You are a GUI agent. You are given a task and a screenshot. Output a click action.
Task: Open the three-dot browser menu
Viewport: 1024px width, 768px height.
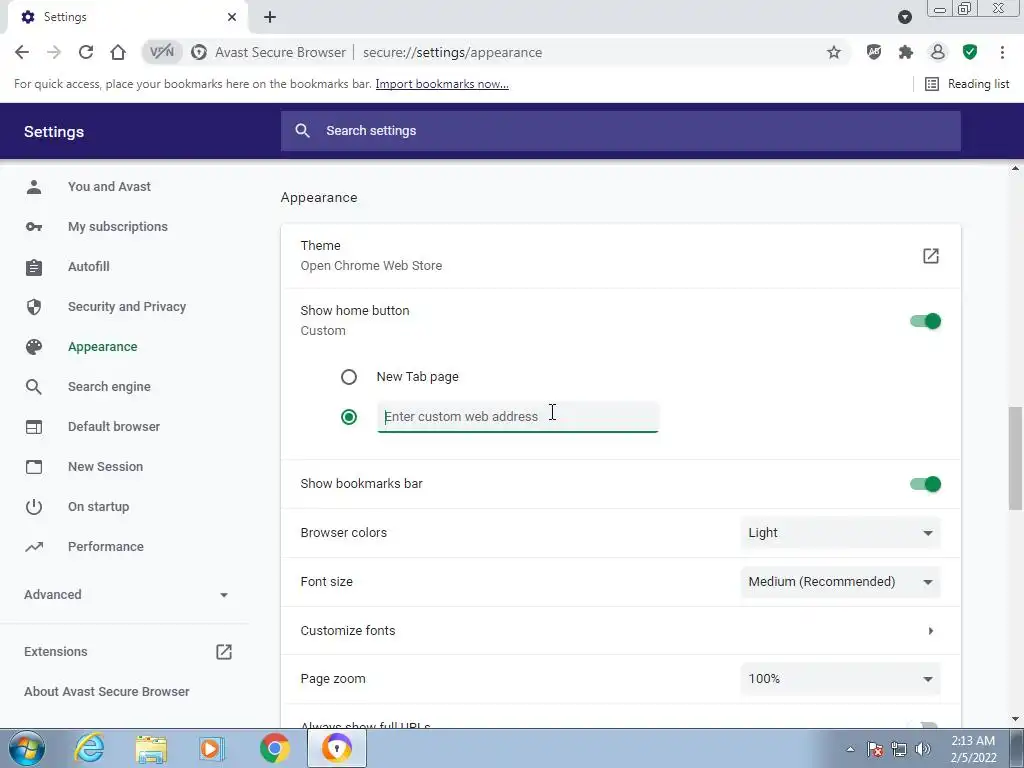[1002, 52]
